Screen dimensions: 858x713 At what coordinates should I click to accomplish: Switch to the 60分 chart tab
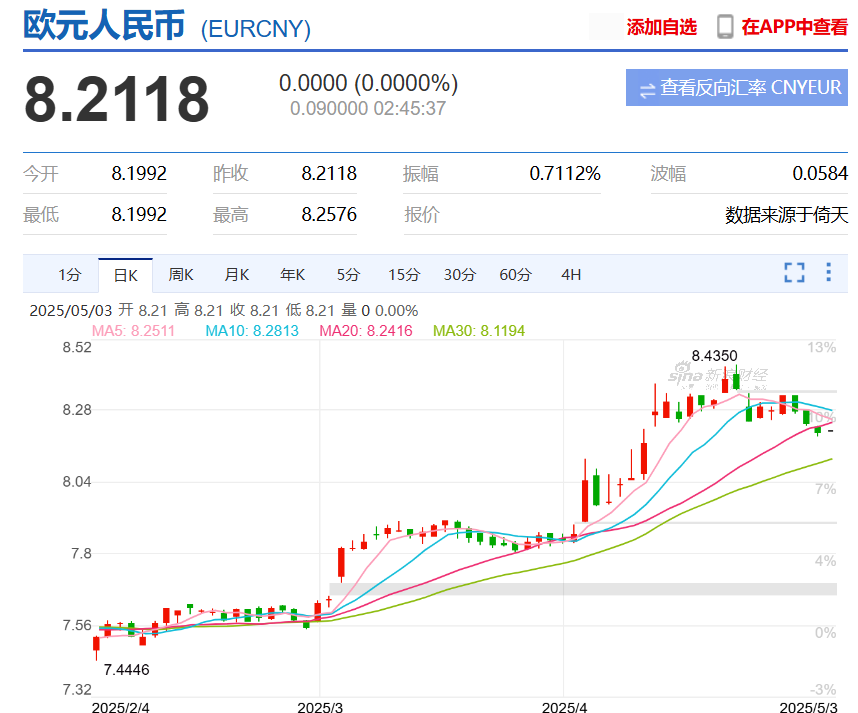515,275
